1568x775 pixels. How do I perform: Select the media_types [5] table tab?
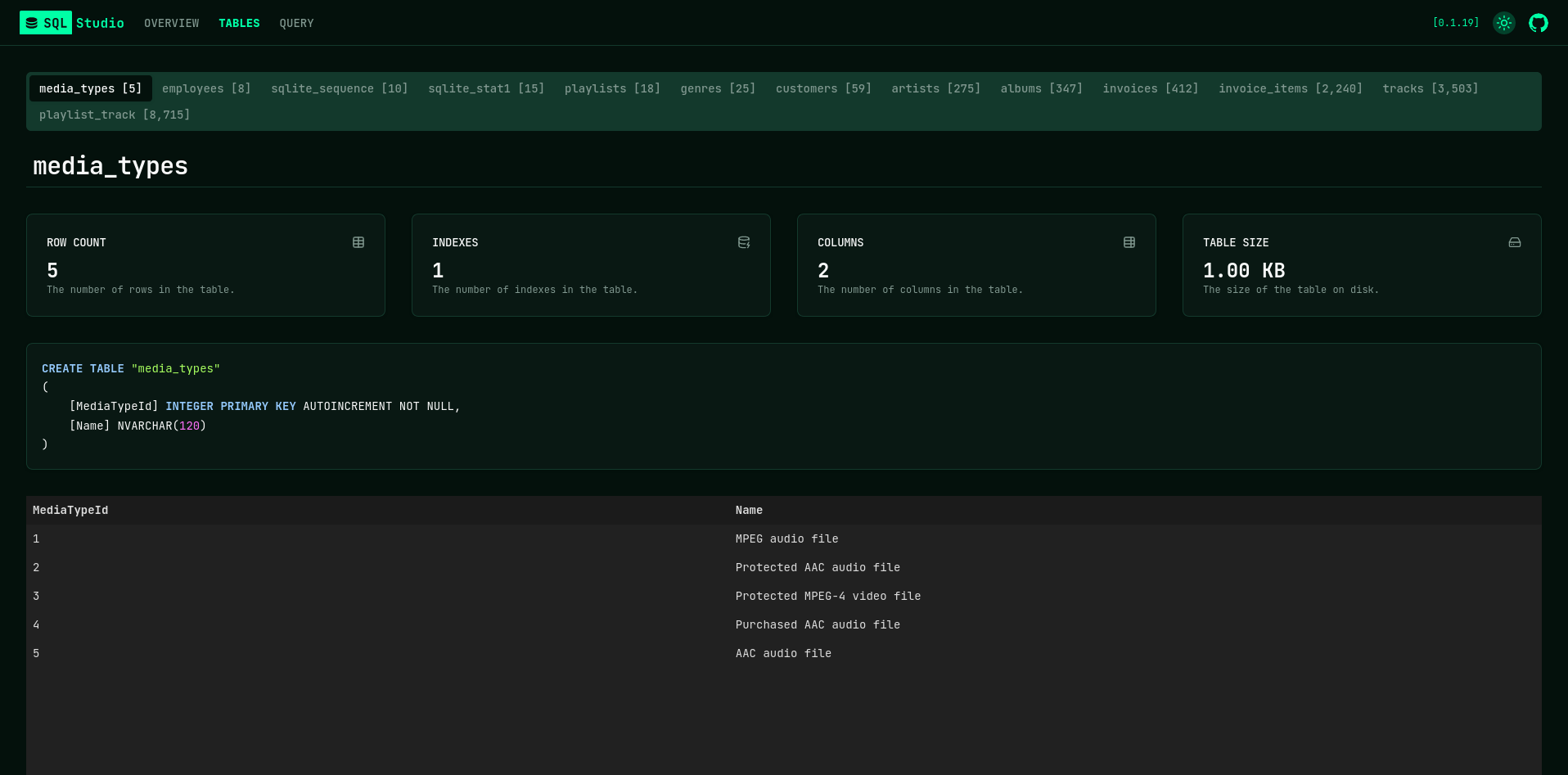pos(91,88)
